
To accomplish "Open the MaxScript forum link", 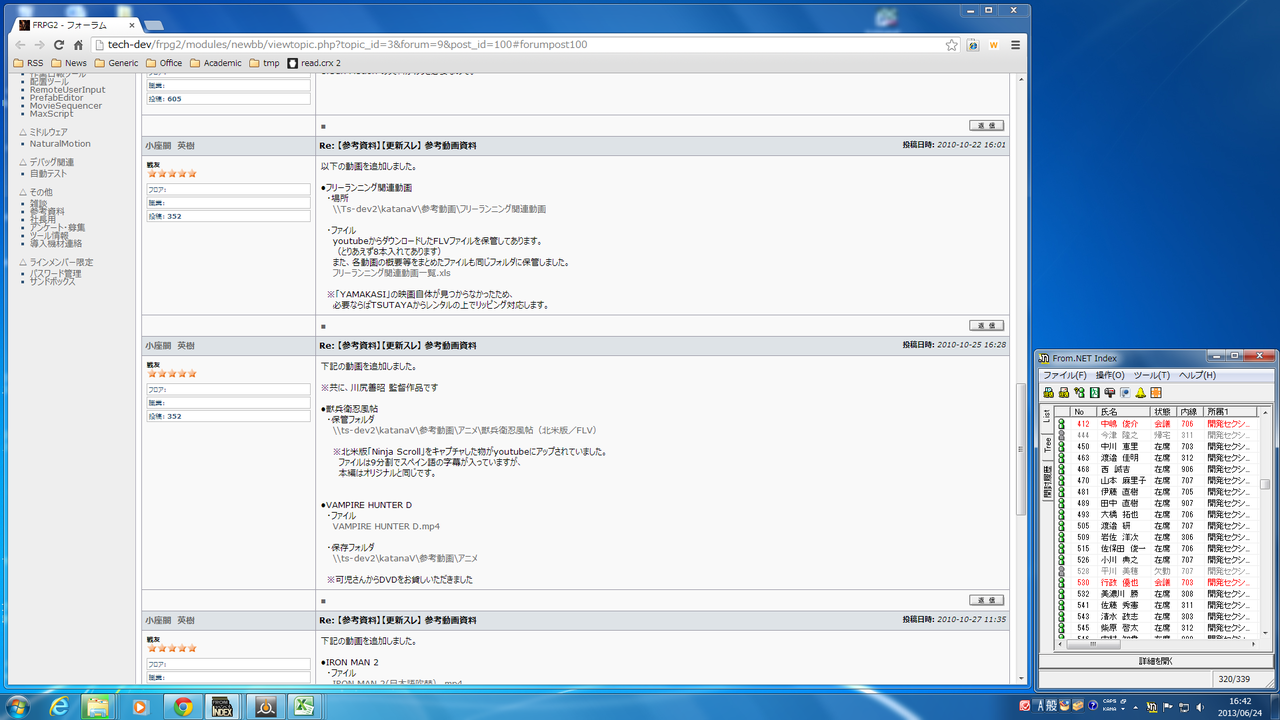I will [52, 114].
